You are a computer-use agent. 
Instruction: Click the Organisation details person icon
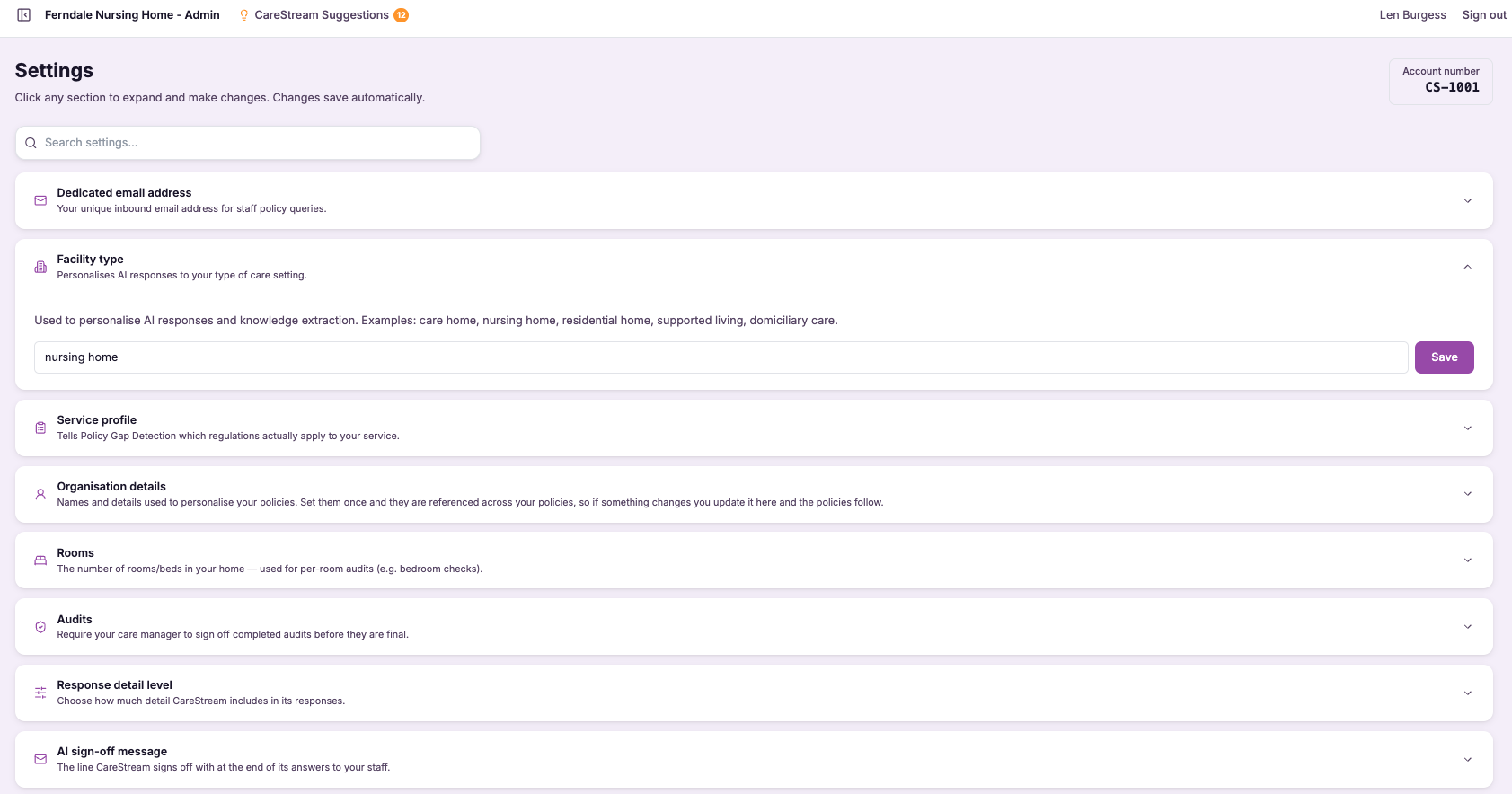[40, 494]
